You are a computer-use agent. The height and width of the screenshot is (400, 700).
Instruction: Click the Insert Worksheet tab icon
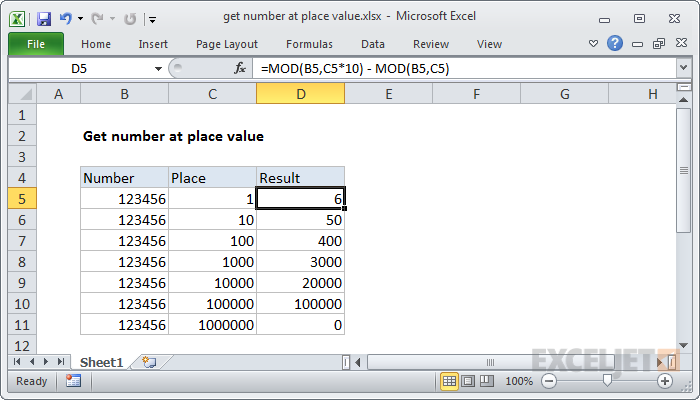pos(149,362)
